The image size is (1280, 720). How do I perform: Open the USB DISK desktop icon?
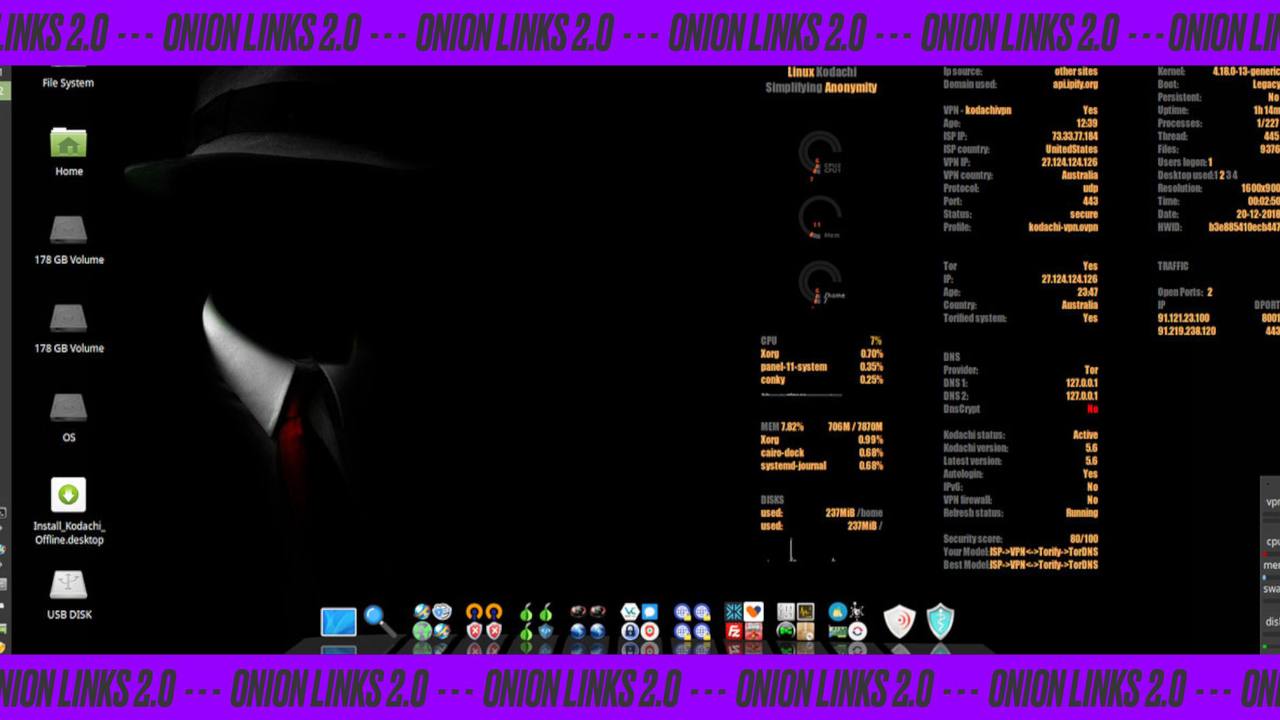pyautogui.click(x=68, y=585)
